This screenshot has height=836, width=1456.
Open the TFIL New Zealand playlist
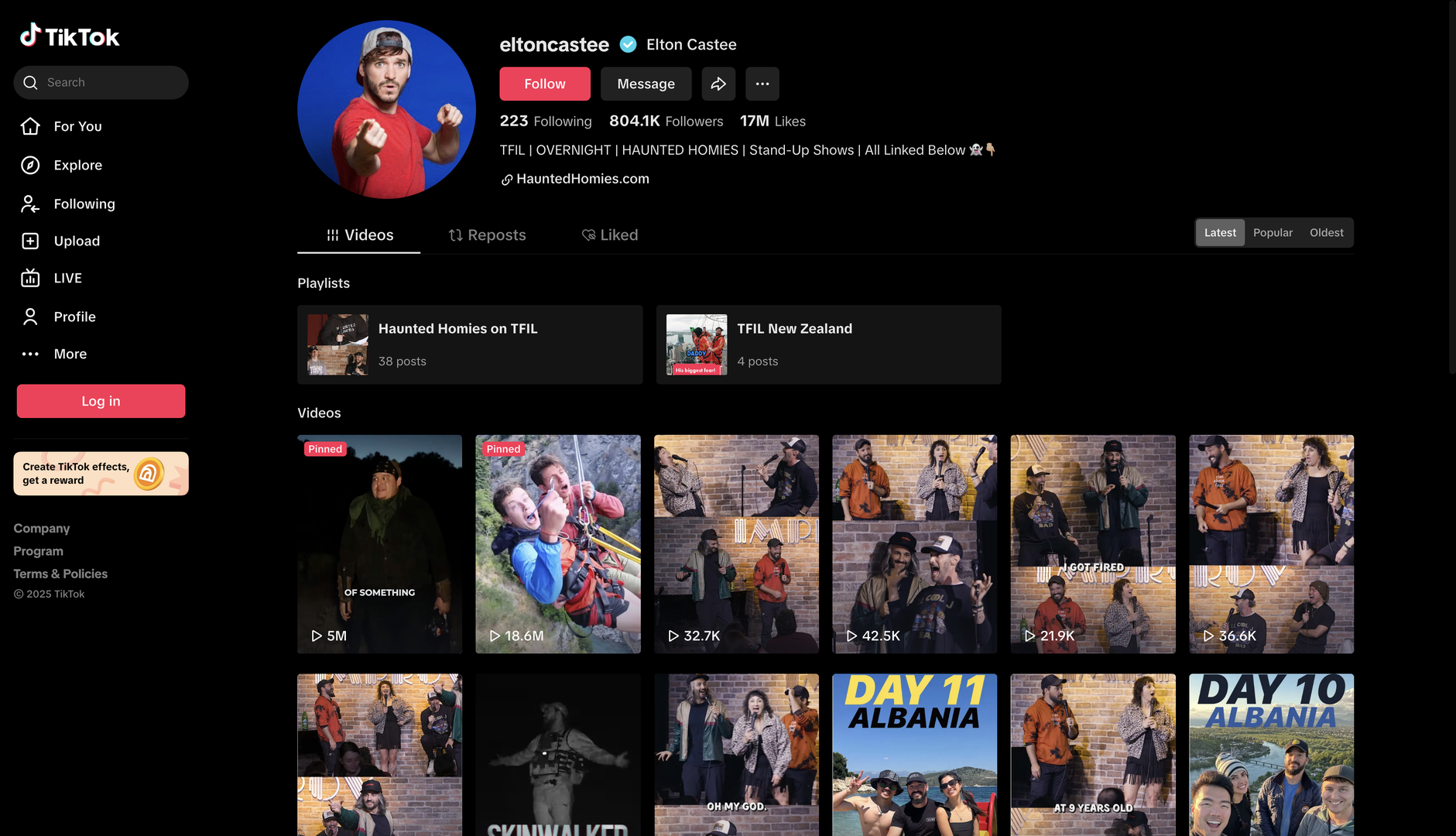[828, 344]
